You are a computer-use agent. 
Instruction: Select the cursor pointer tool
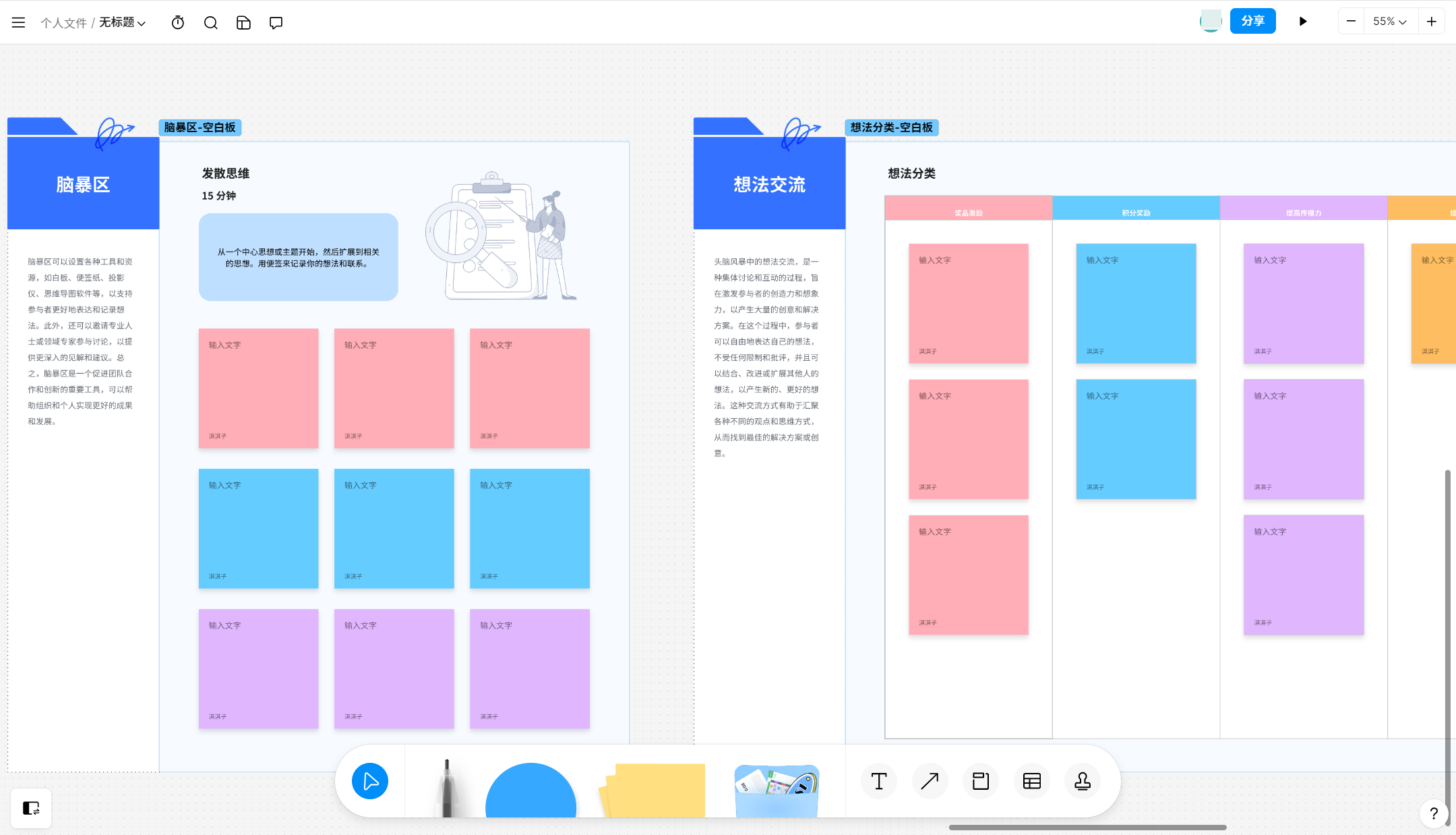pos(370,781)
